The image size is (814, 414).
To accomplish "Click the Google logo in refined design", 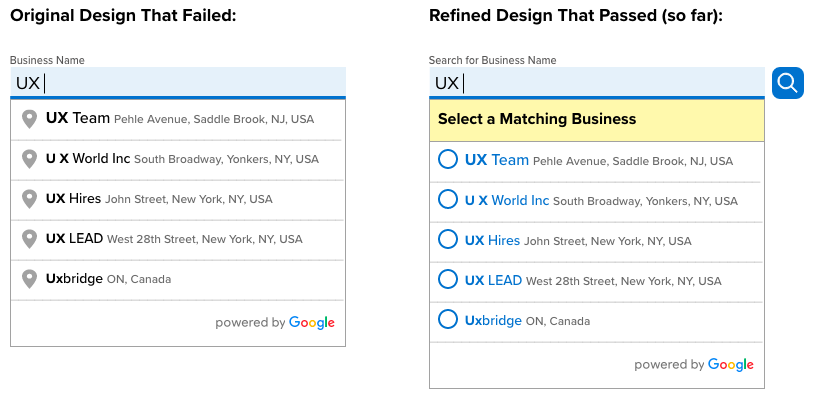I will click(730, 365).
